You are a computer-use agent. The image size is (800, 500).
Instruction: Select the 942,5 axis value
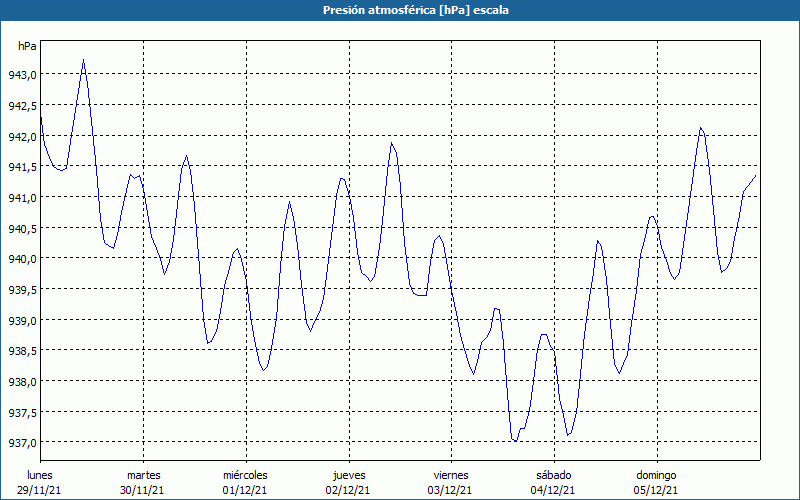(22, 106)
